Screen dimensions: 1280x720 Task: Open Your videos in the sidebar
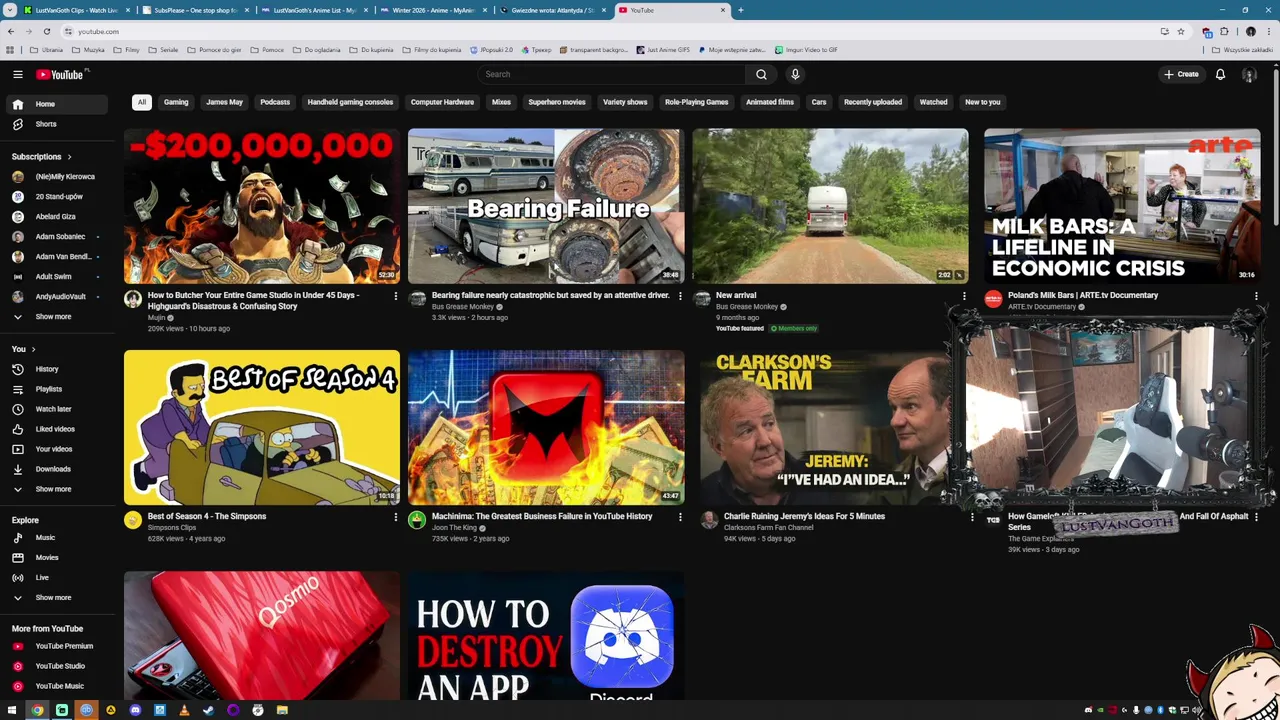point(56,449)
